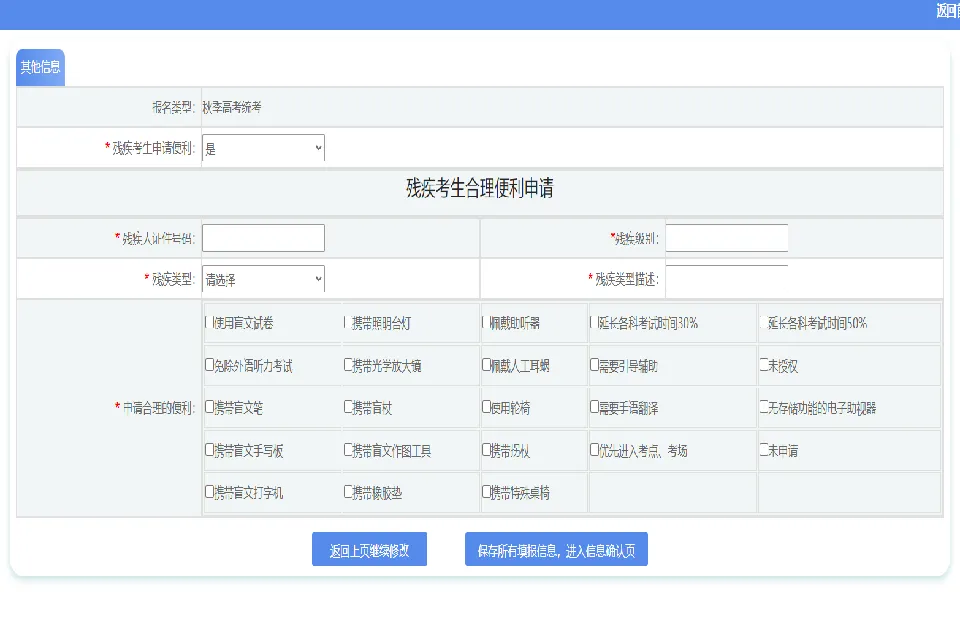This screenshot has height=633, width=960.
Task: Select the 携带盲文笔 accommodation
Action: pyautogui.click(x=208, y=407)
